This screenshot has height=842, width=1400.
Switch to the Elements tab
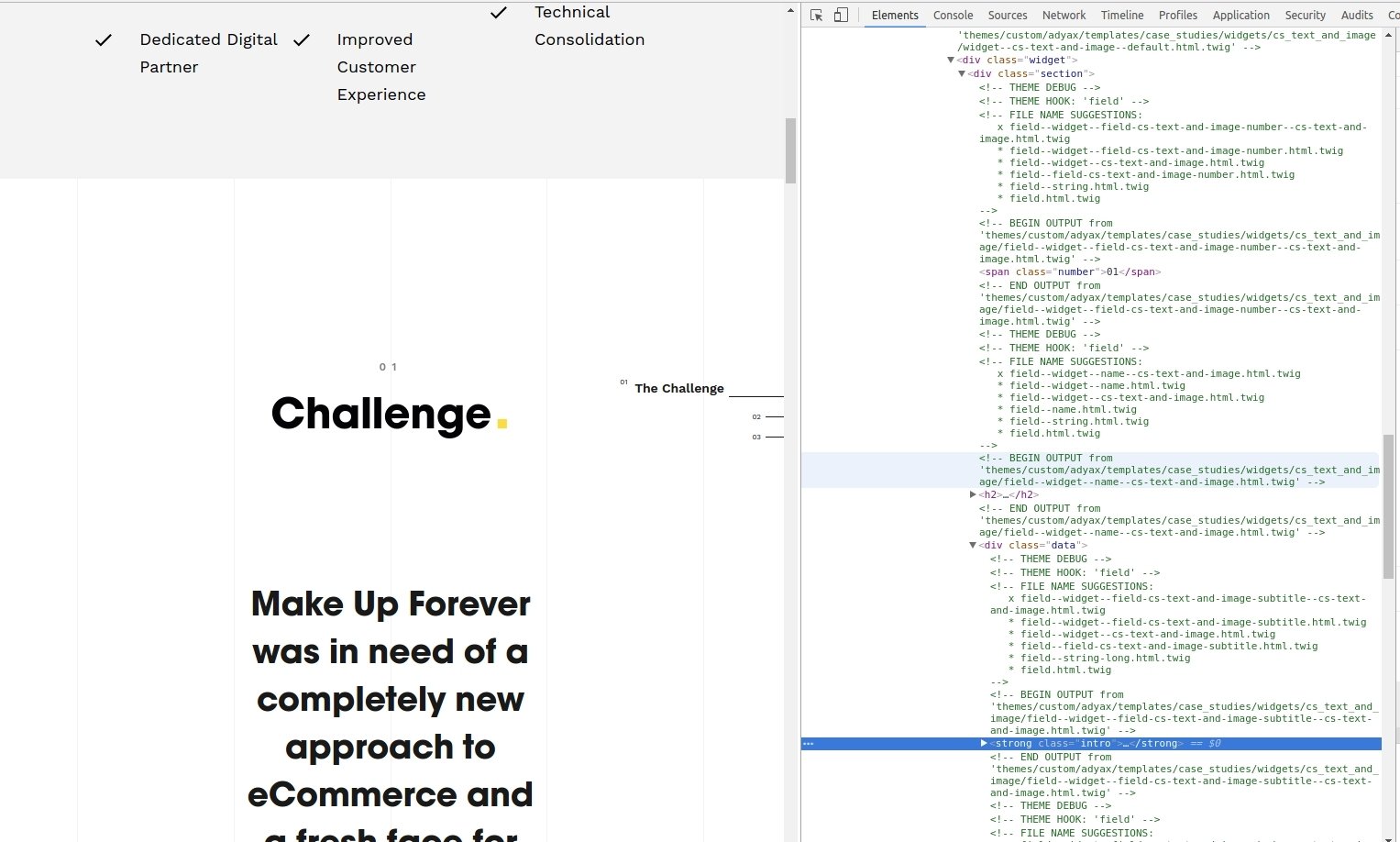coord(895,15)
